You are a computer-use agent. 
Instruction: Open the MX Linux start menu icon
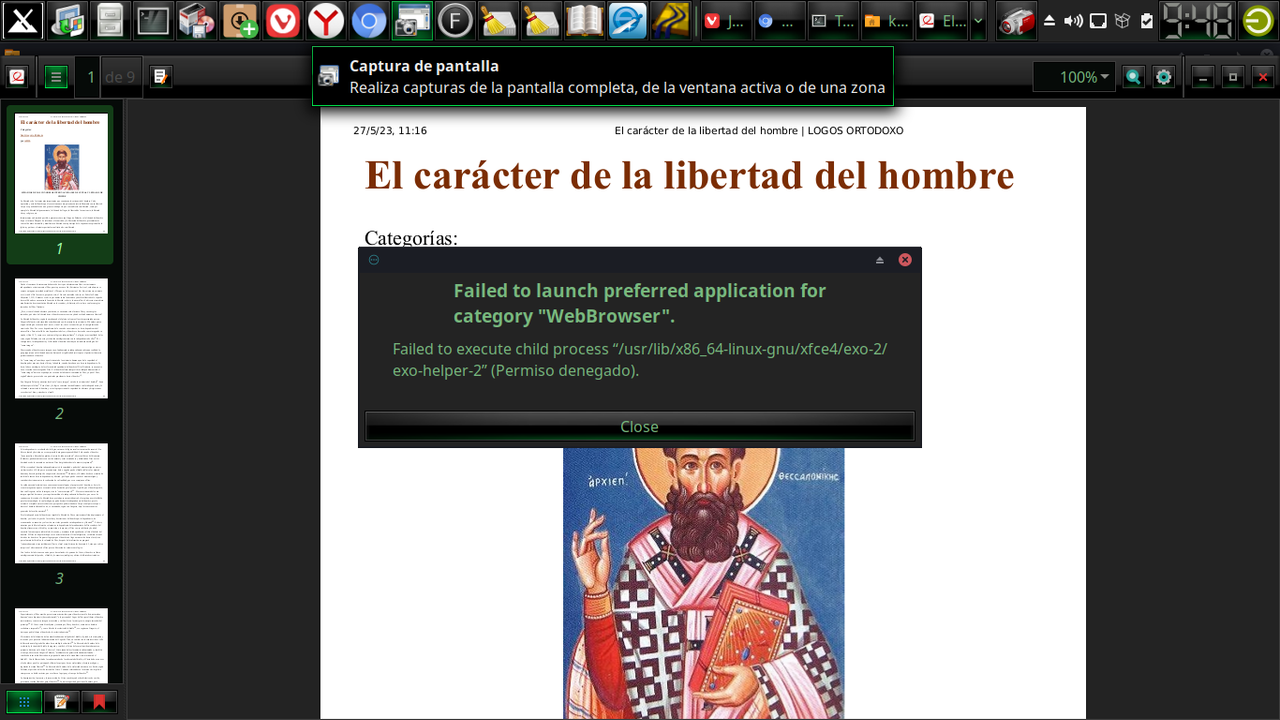(x=22, y=20)
